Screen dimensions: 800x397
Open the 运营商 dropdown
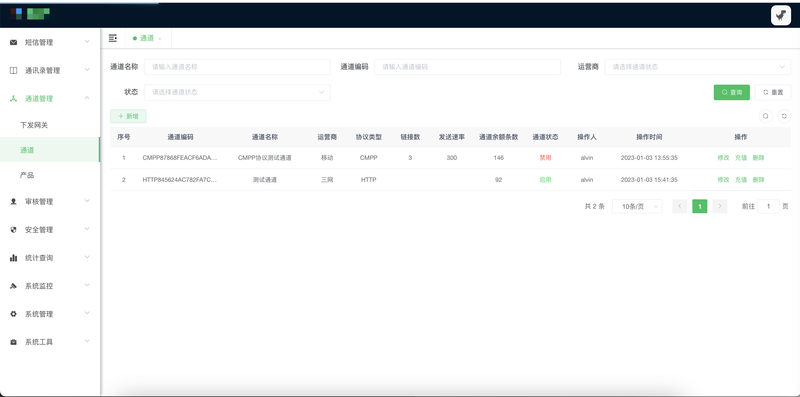(x=698, y=67)
